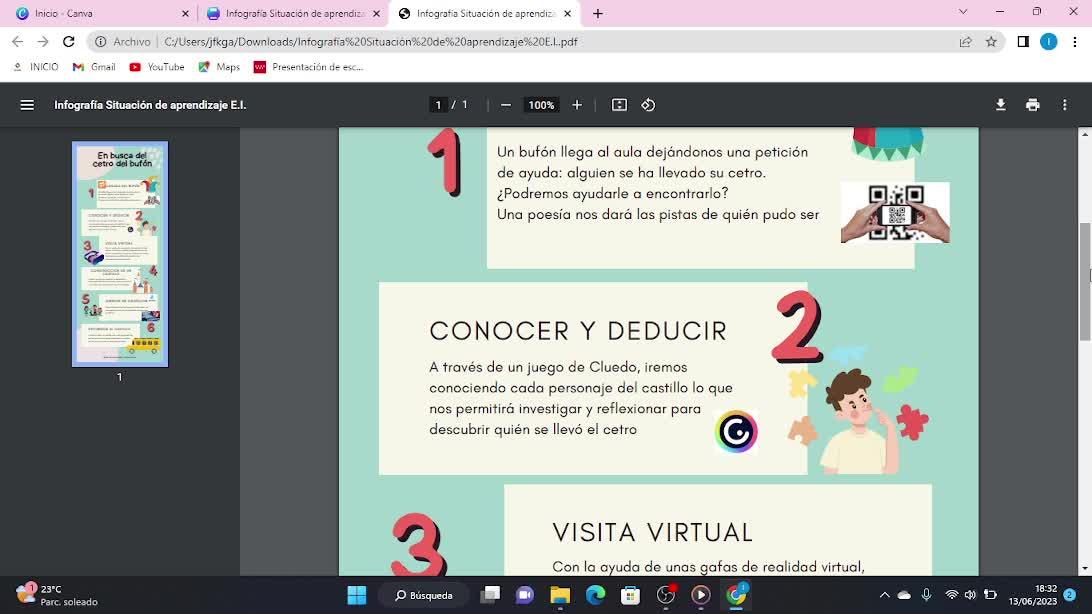The width and height of the screenshot is (1092, 614).
Task: Click the circular G logo icon in the PDF
Action: pyautogui.click(x=736, y=432)
